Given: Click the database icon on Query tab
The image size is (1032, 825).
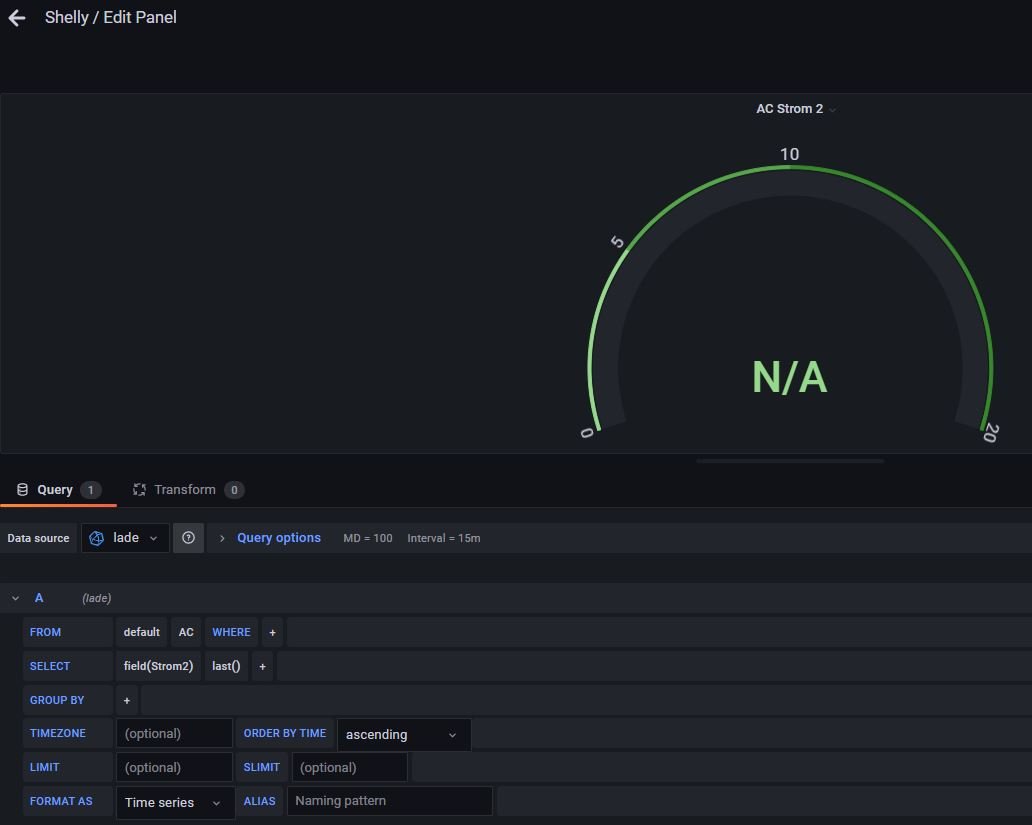Looking at the screenshot, I should [x=23, y=490].
